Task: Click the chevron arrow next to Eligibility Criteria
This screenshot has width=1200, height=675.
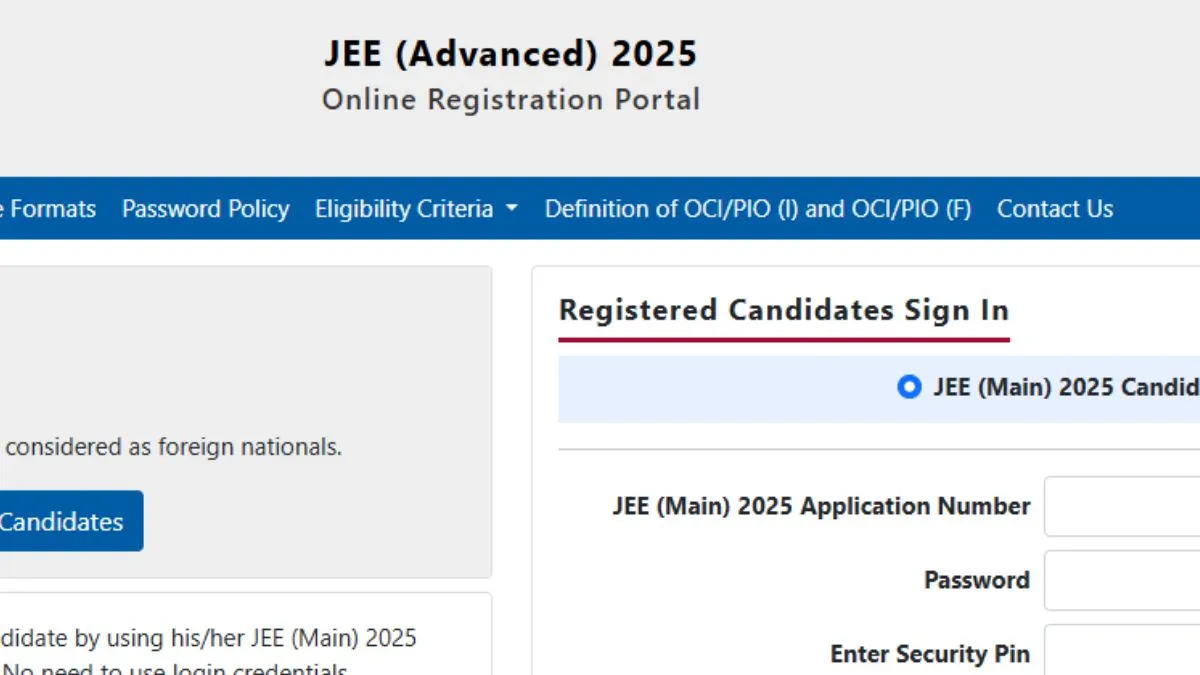Action: point(511,209)
